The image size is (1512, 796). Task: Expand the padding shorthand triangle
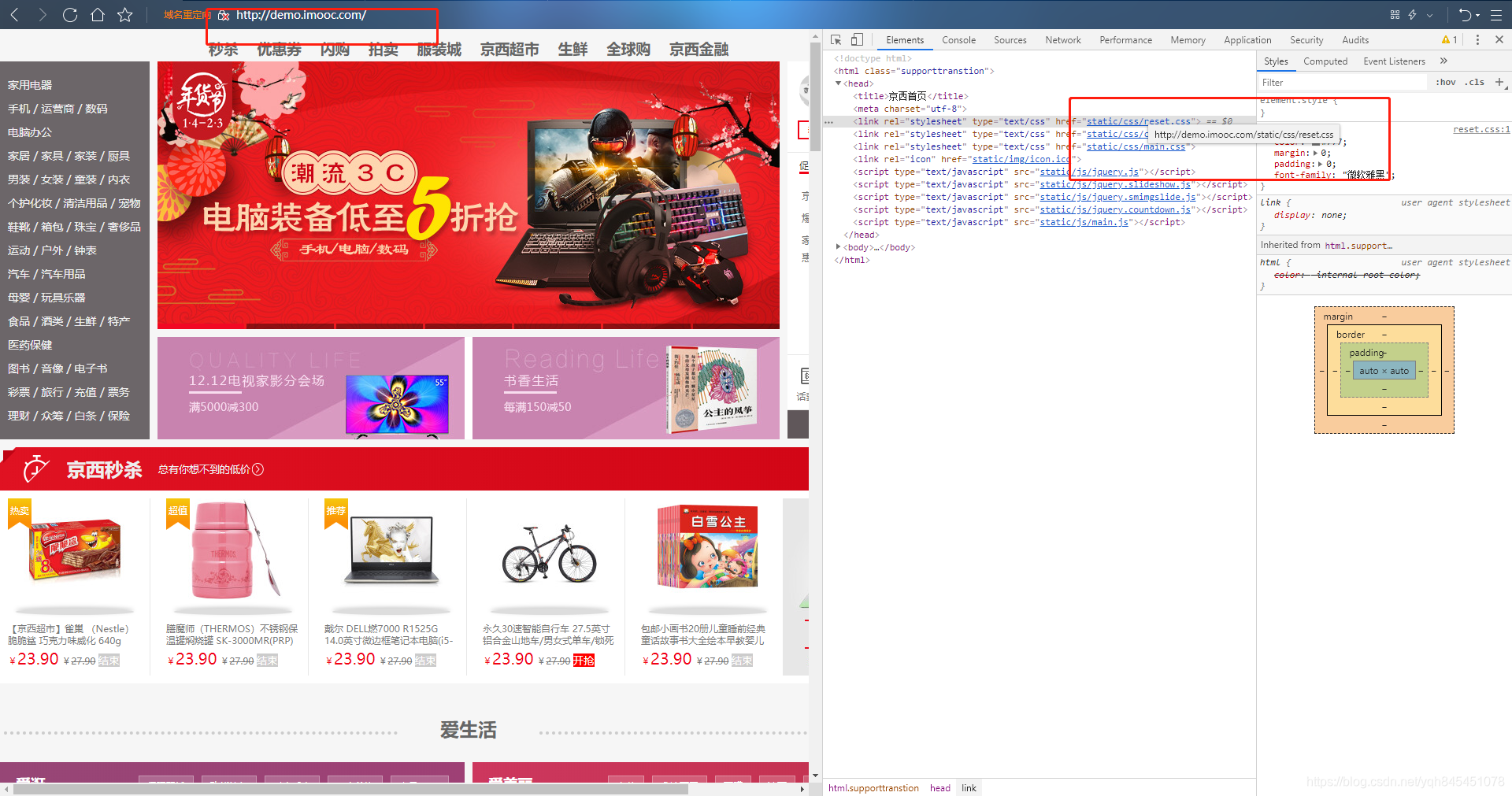(1321, 164)
